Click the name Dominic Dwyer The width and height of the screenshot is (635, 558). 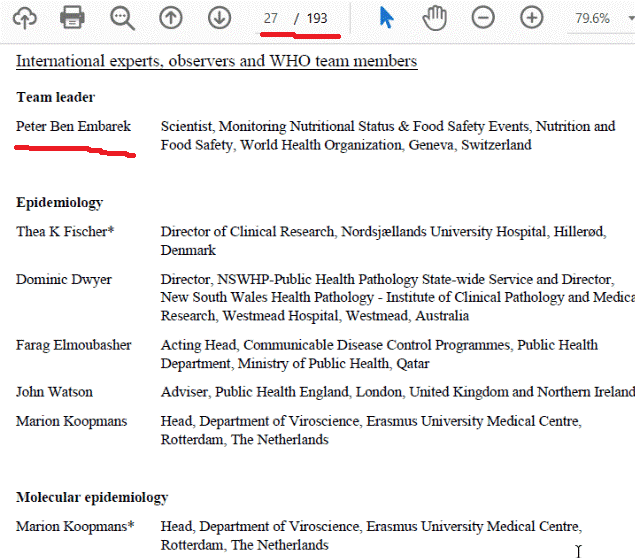pos(64,280)
